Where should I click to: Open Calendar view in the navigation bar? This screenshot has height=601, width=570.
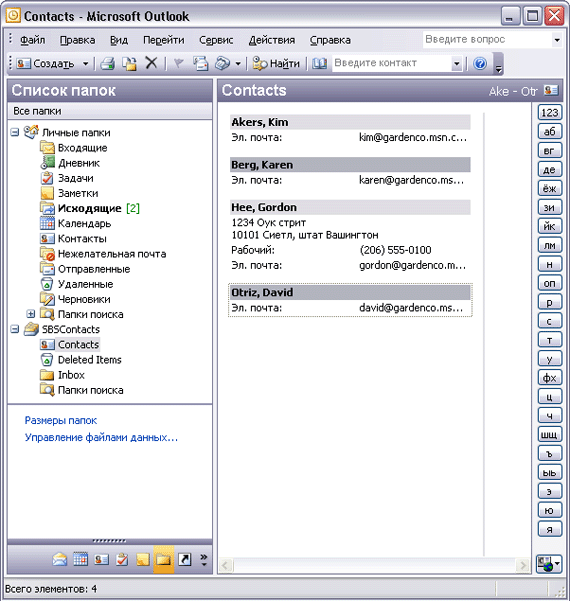[80, 560]
